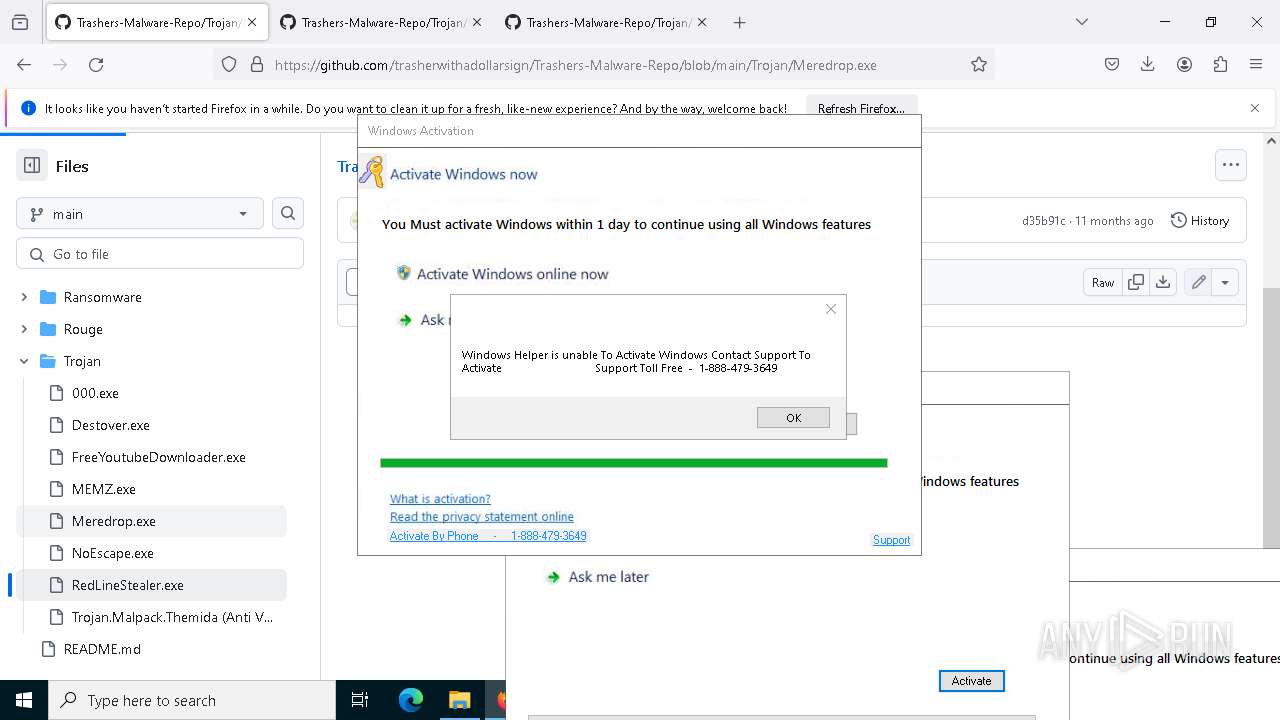The width and height of the screenshot is (1280, 720).
Task: Reload the page with refresh icon
Action: (96, 64)
